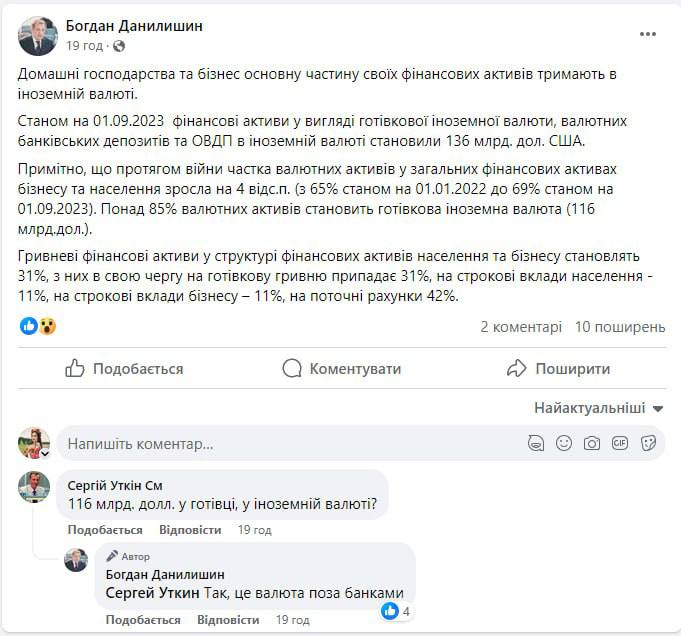The width and height of the screenshot is (681, 636).
Task: Open the GIF picker in comment box
Action: (620, 443)
